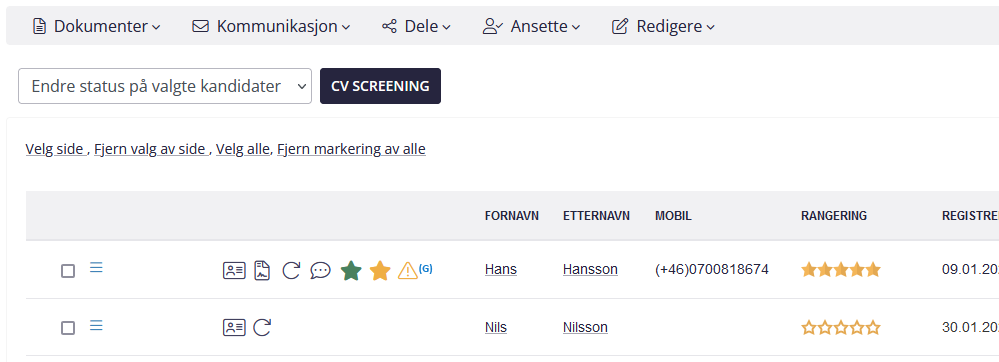This screenshot has width=999, height=362.
Task: Click the yellow star icon next to warning
Action: (x=380, y=270)
